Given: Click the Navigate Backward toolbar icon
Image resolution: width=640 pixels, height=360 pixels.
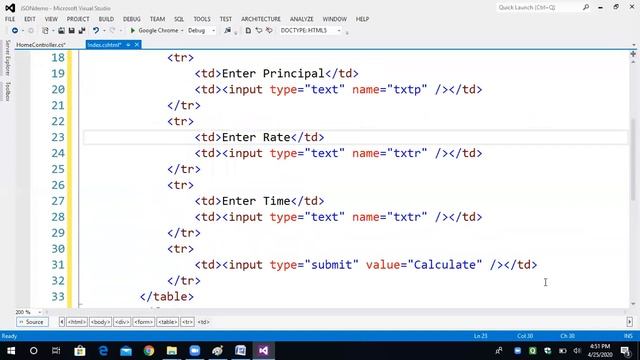Looking at the screenshot, I should click(15, 31).
